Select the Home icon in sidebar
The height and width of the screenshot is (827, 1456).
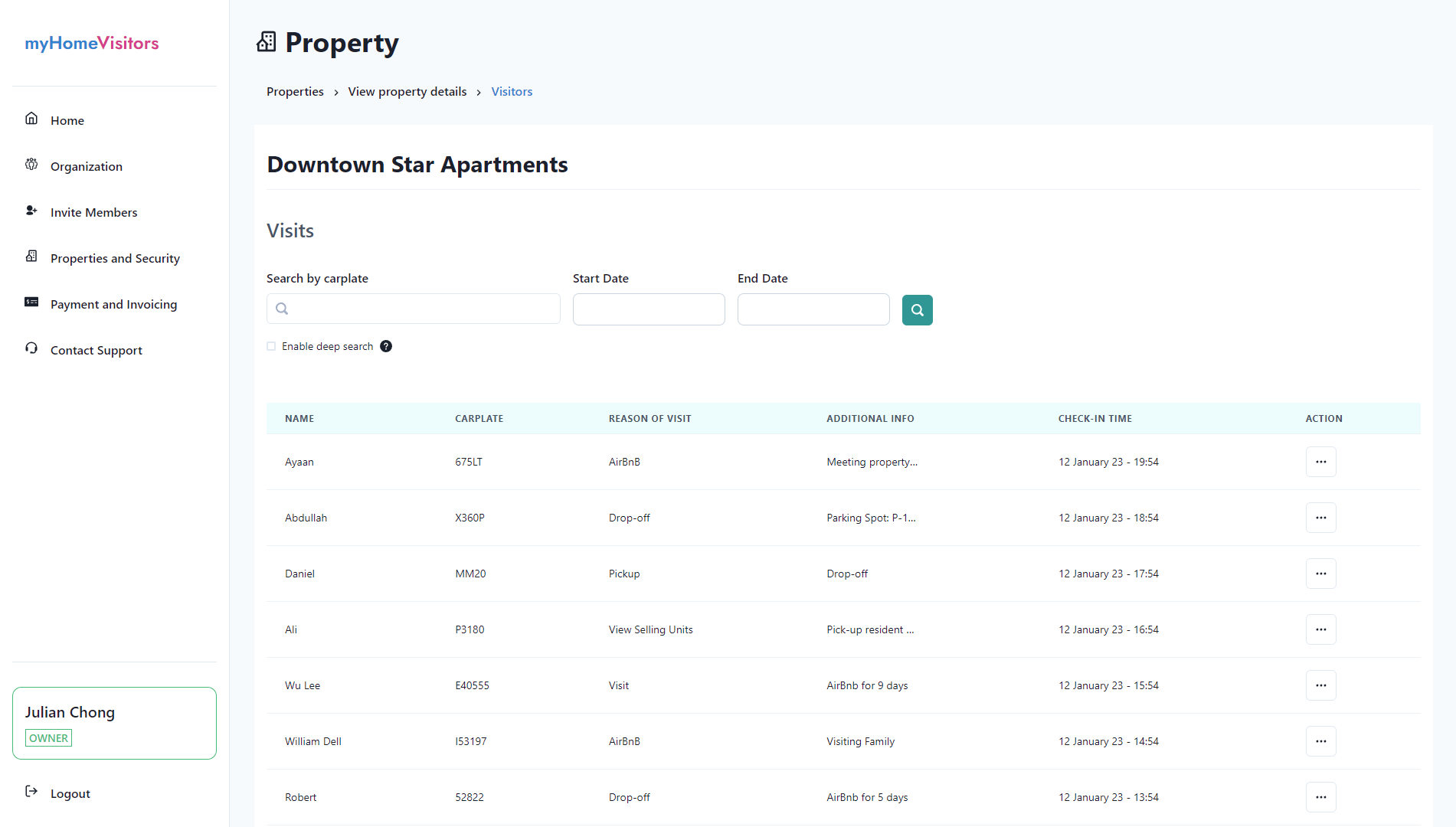point(31,118)
